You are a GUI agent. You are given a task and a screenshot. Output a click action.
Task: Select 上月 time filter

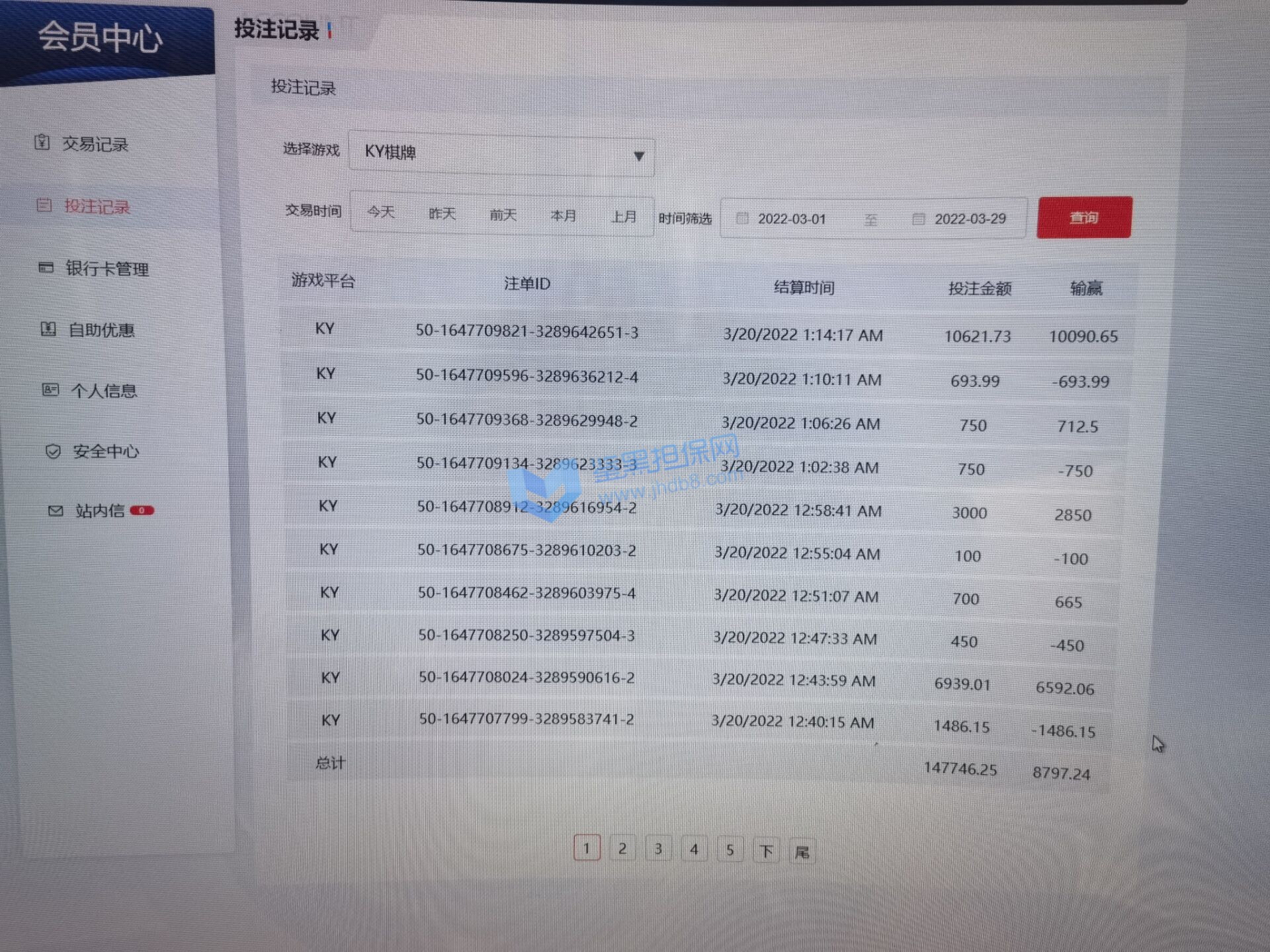[x=623, y=216]
